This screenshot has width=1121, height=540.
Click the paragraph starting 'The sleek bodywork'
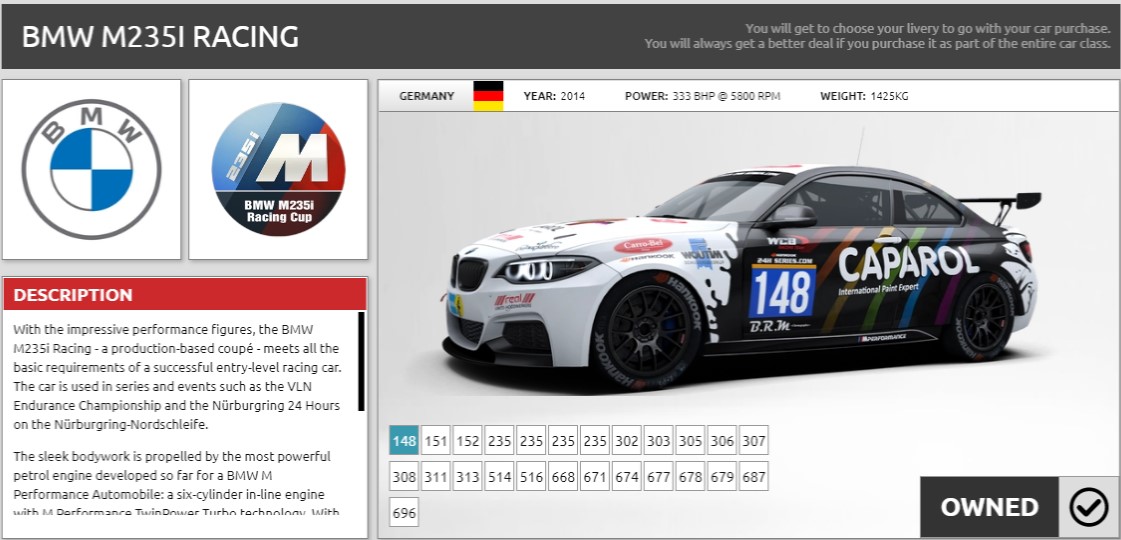(176, 484)
